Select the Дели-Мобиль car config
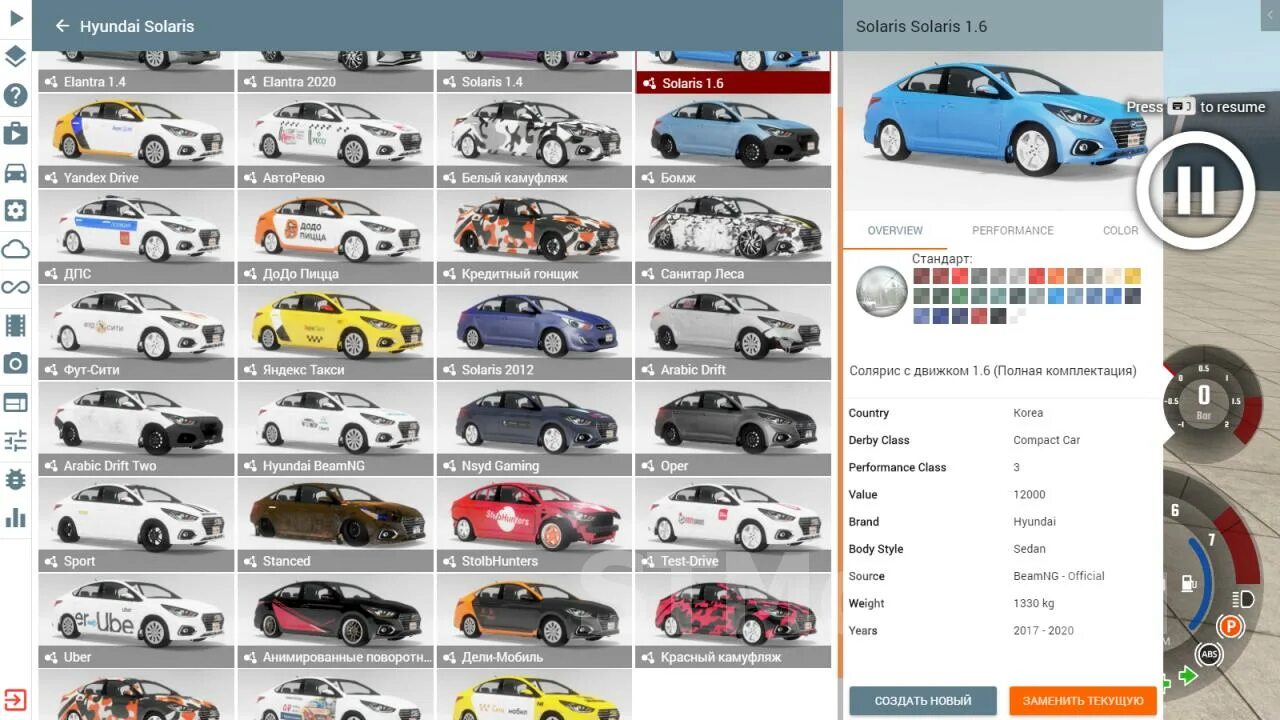Screen dimensions: 1280x720 coord(534,621)
